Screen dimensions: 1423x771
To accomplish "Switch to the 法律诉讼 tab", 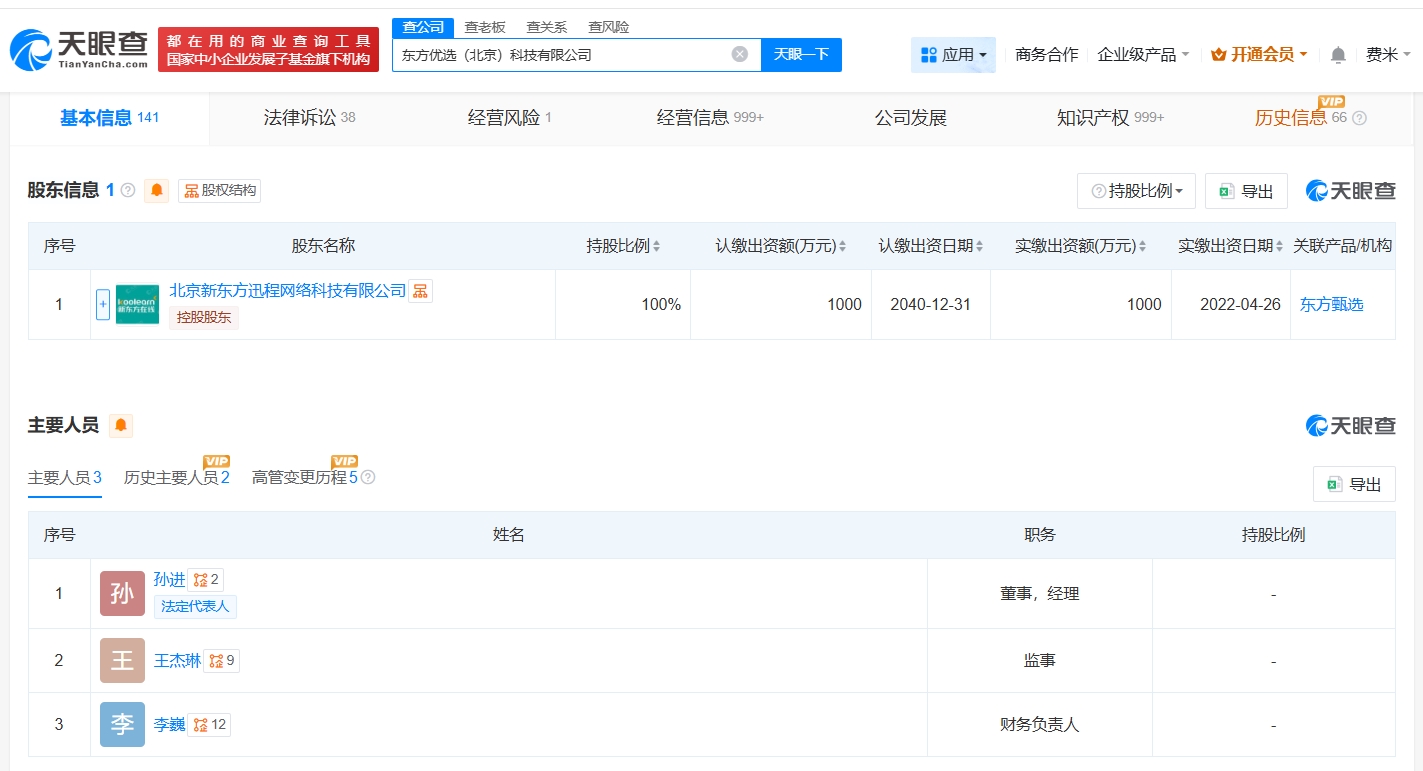I will click(309, 118).
